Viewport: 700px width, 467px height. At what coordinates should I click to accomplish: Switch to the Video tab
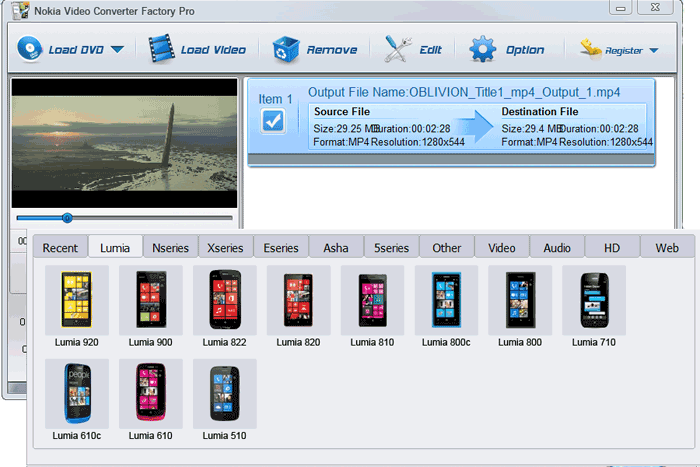(502, 248)
